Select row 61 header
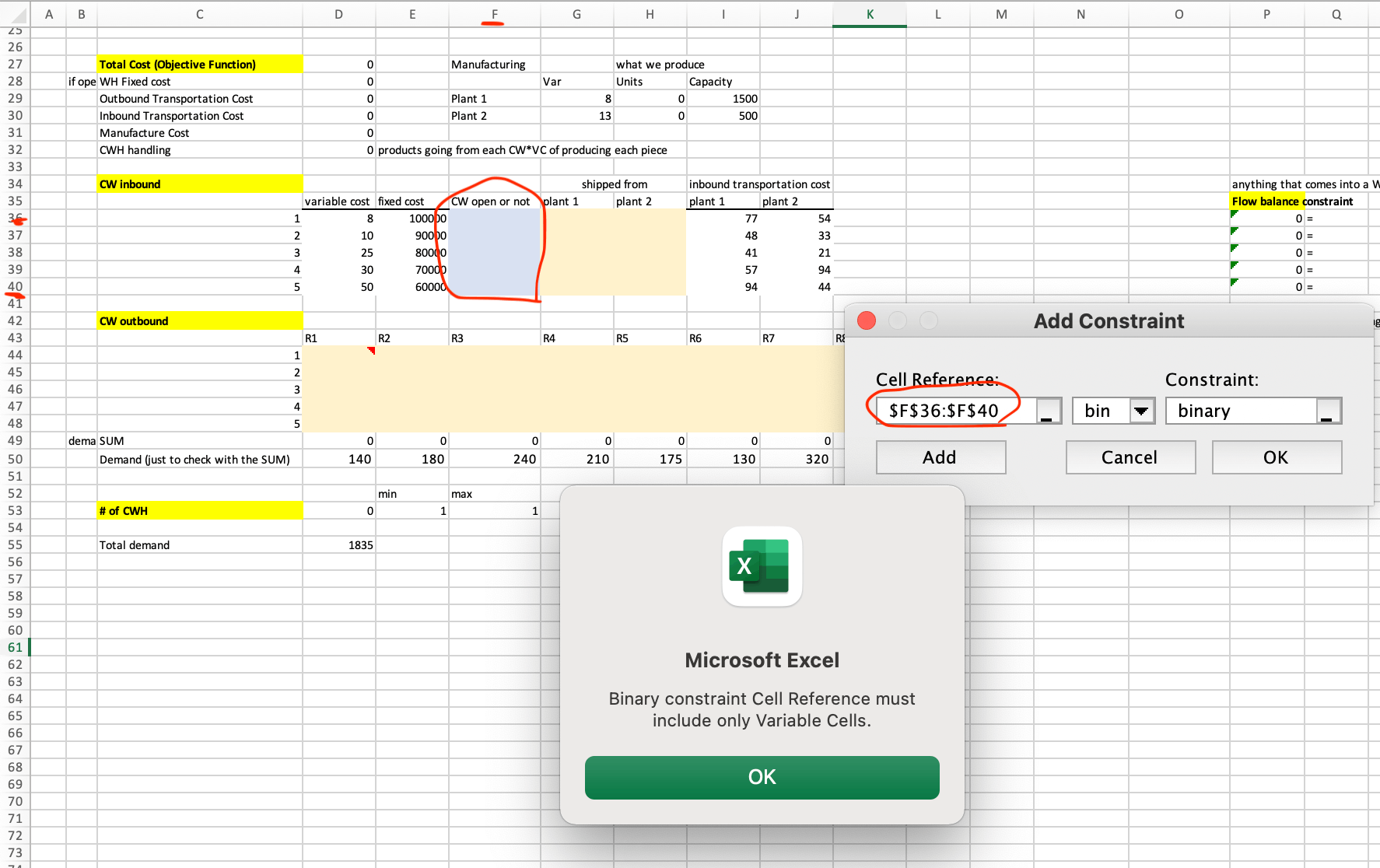The image size is (1380, 868). (x=15, y=647)
